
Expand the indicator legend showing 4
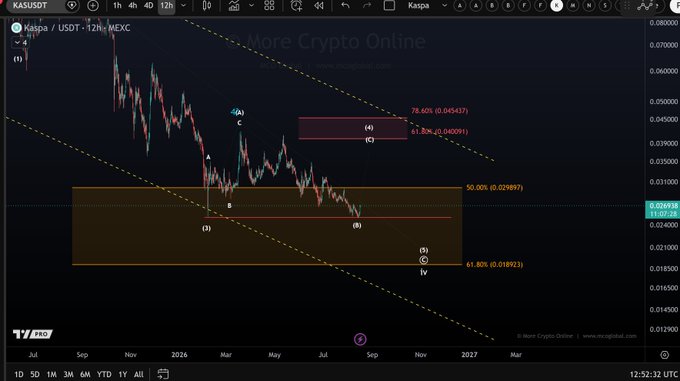[x=21, y=42]
